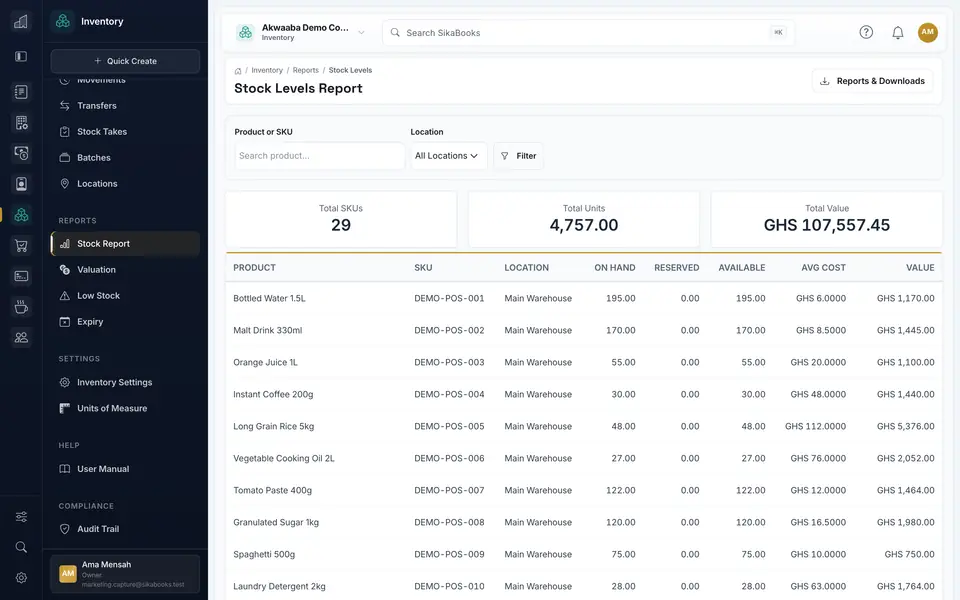Click the GHS 5,376.00 value cell
The image size is (960, 600).
906,426
